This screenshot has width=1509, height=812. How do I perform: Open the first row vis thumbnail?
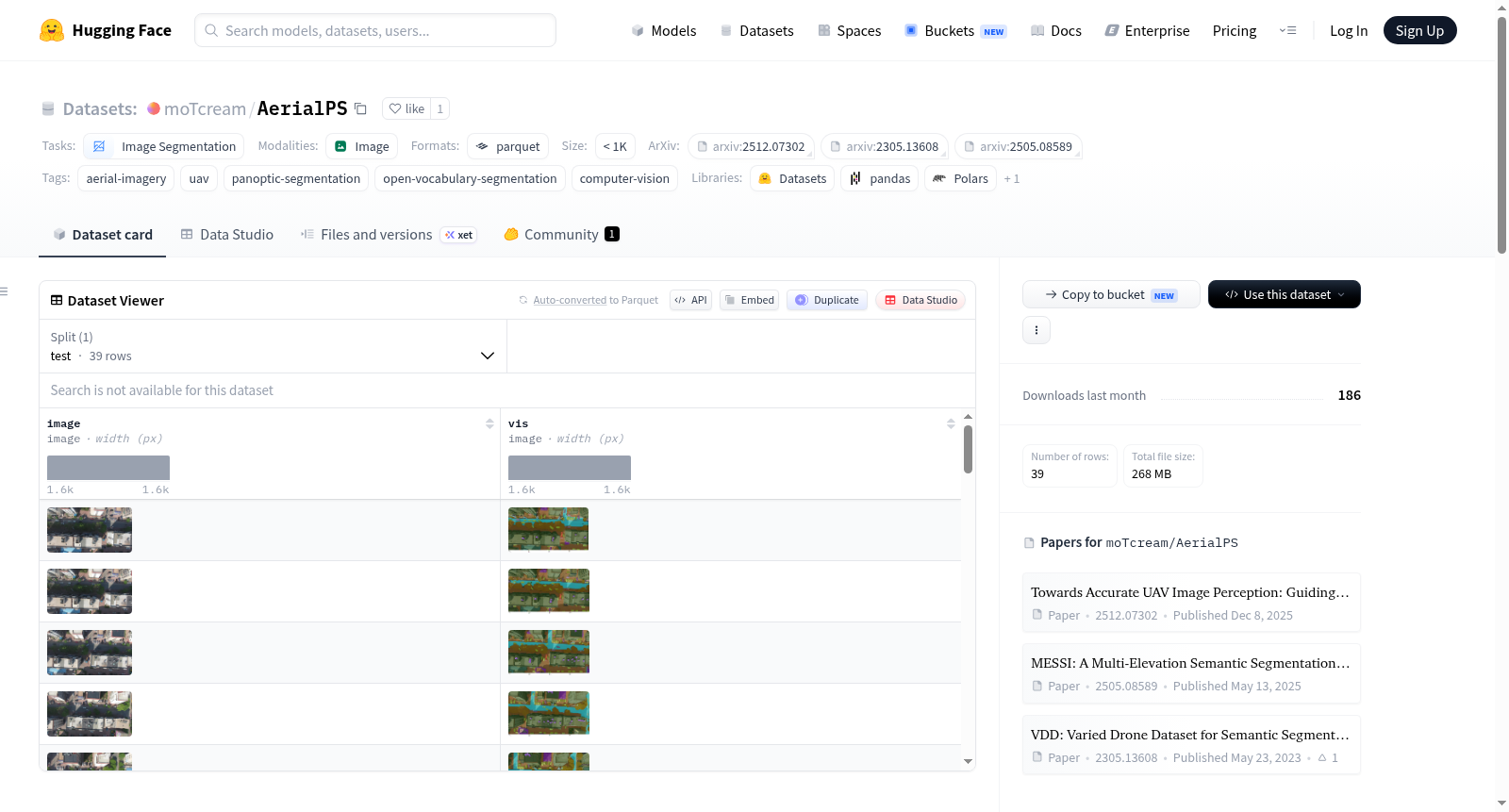pos(549,529)
